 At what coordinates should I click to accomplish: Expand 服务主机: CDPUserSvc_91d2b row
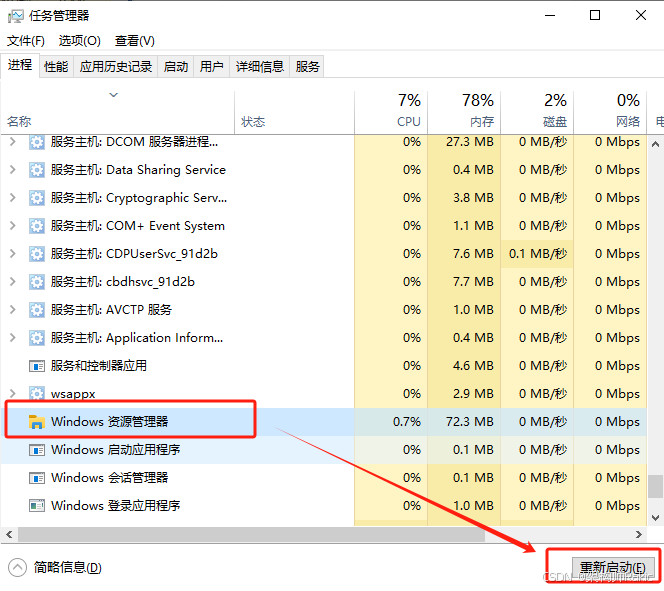tap(13, 254)
